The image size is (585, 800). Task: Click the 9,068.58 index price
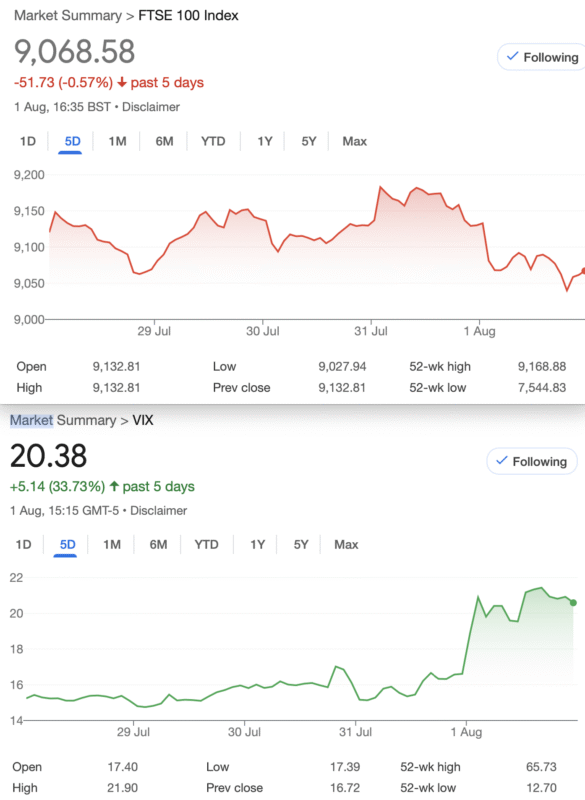pos(74,52)
